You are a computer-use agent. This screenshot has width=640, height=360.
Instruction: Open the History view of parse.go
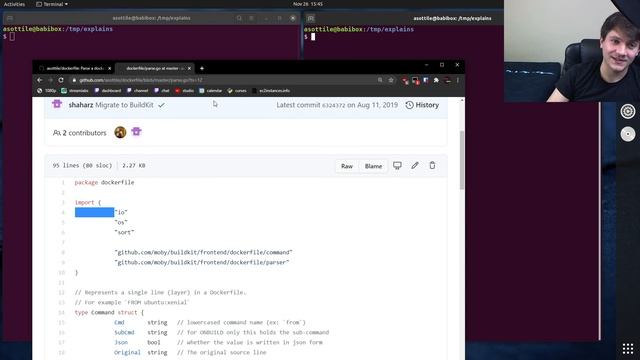click(x=422, y=105)
